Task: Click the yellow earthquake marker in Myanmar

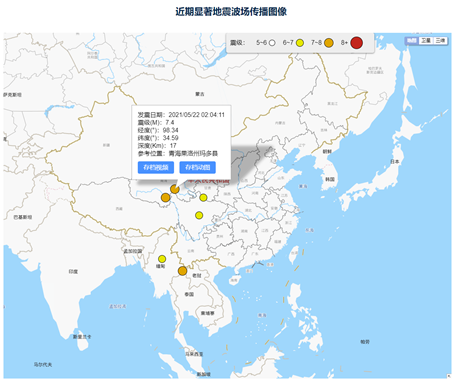Action: pyautogui.click(x=162, y=259)
